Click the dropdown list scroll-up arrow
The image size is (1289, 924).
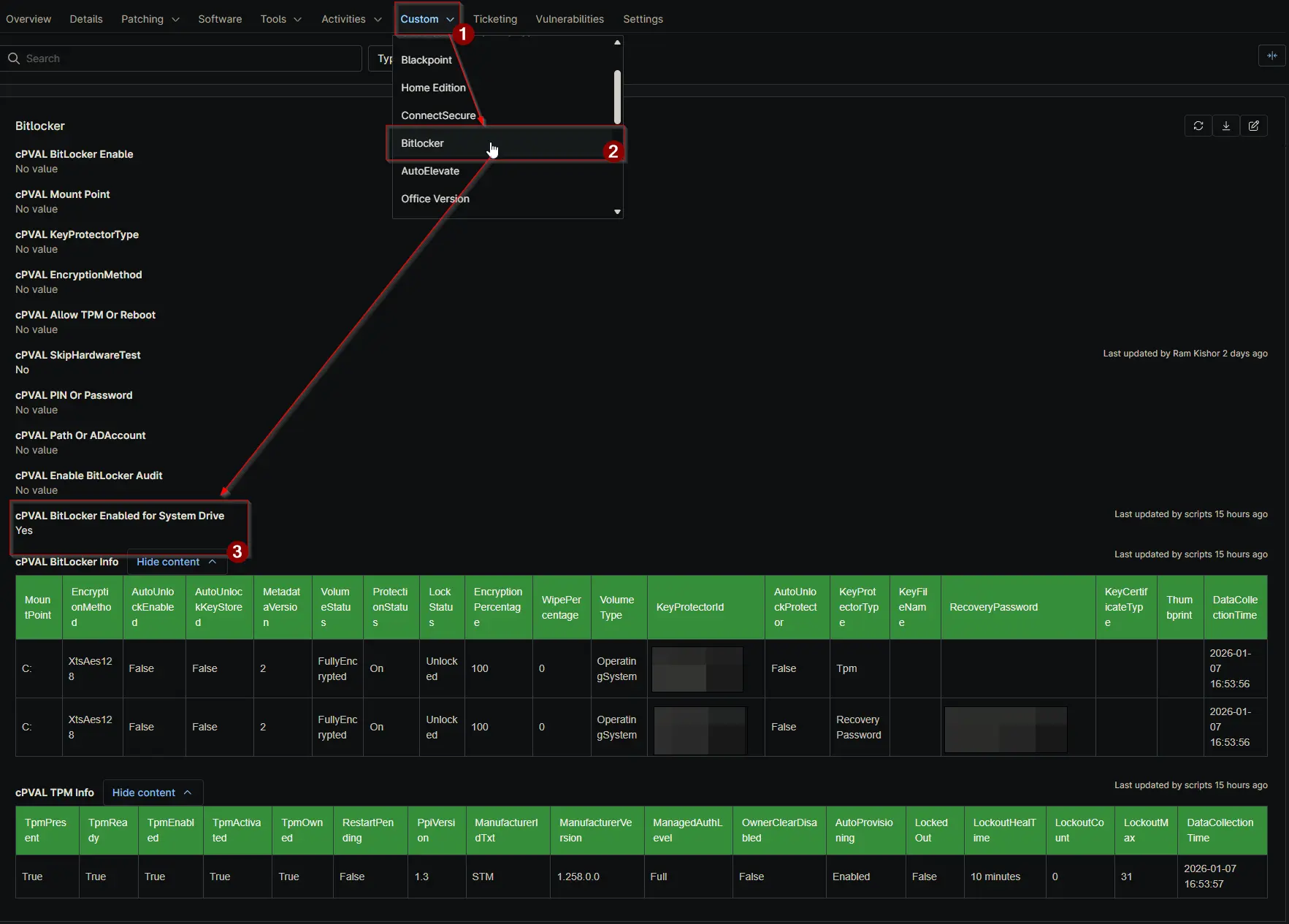coord(617,42)
